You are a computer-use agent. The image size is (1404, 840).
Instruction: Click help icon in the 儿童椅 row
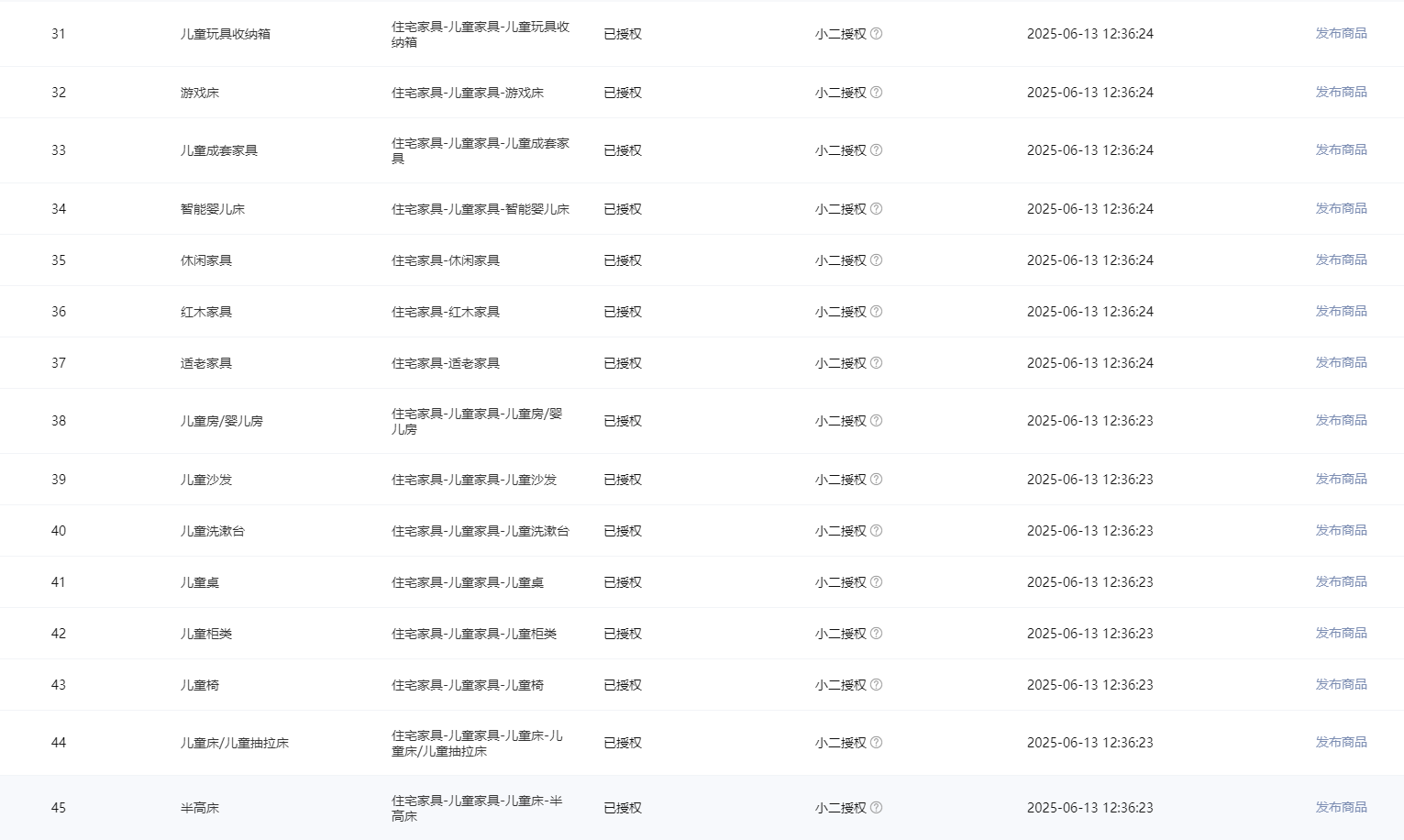point(876,685)
